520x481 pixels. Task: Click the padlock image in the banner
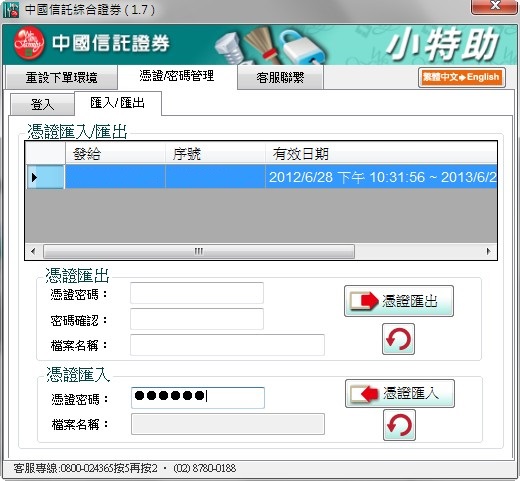303,47
